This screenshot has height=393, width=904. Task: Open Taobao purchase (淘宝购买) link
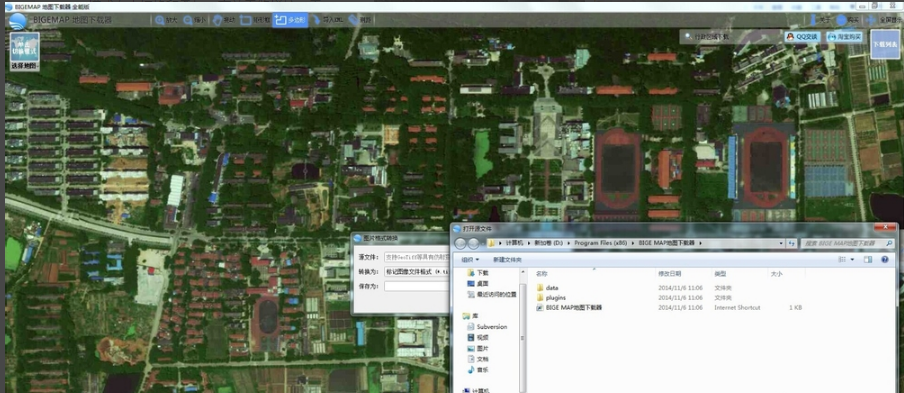[844, 37]
